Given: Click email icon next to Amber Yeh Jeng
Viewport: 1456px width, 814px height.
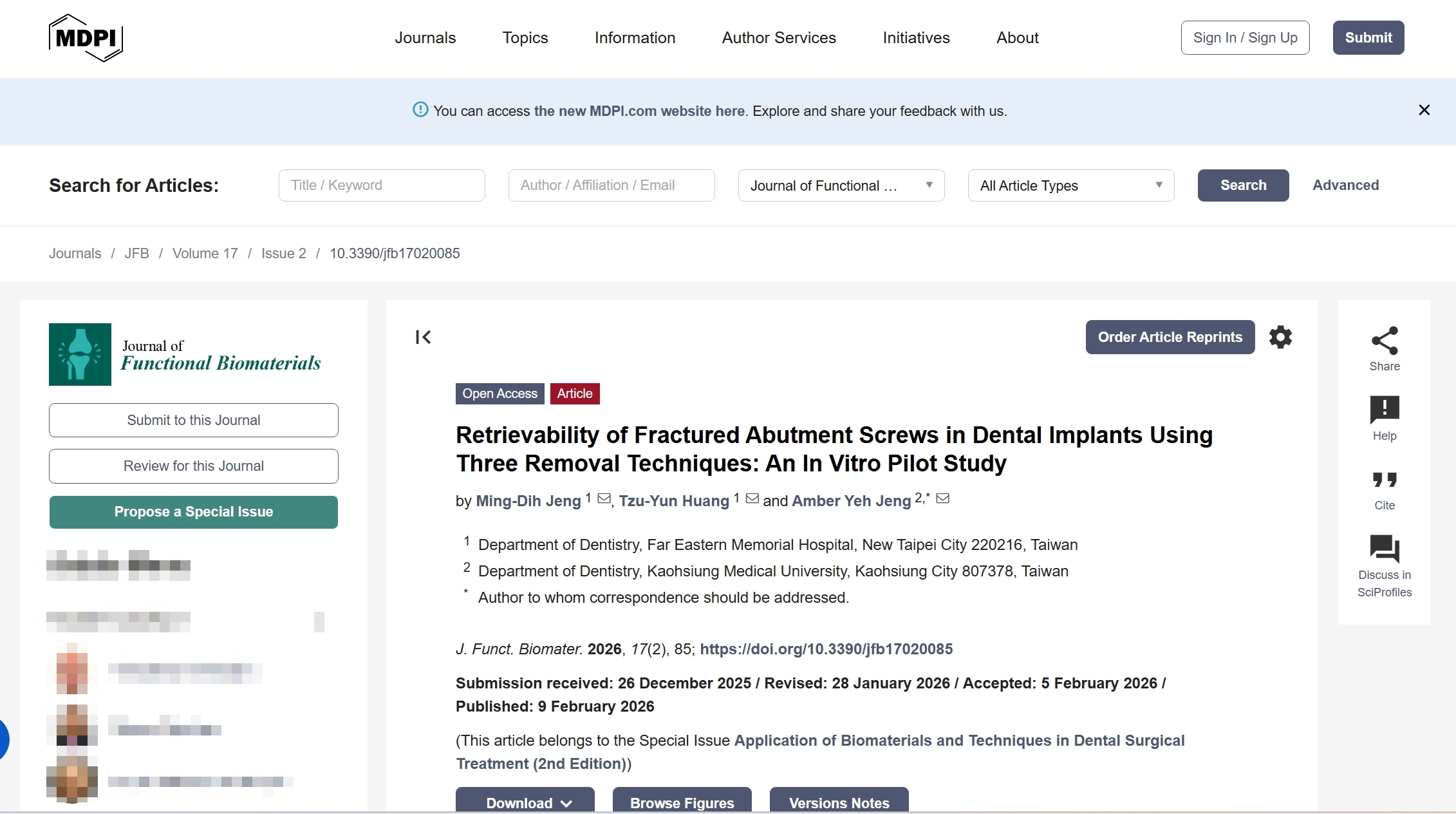Looking at the screenshot, I should coord(942,499).
